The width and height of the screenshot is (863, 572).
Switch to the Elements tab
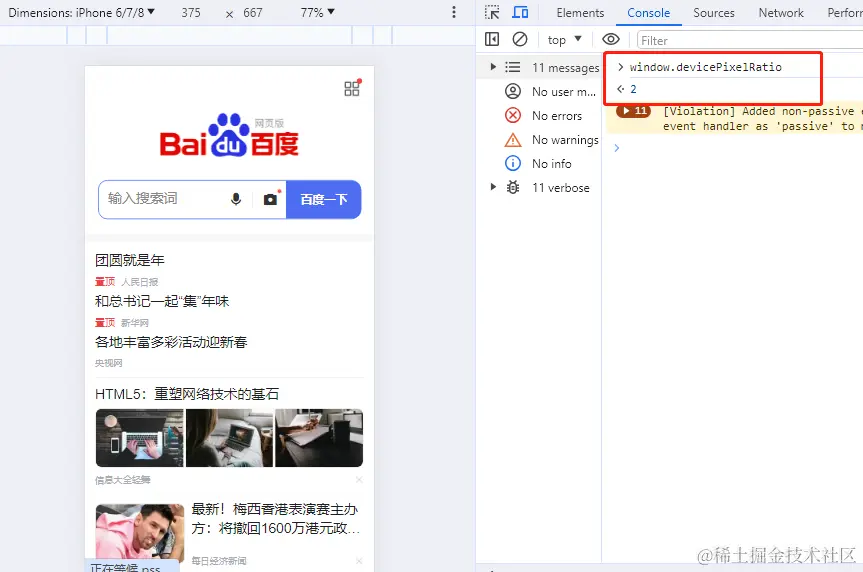(x=580, y=13)
